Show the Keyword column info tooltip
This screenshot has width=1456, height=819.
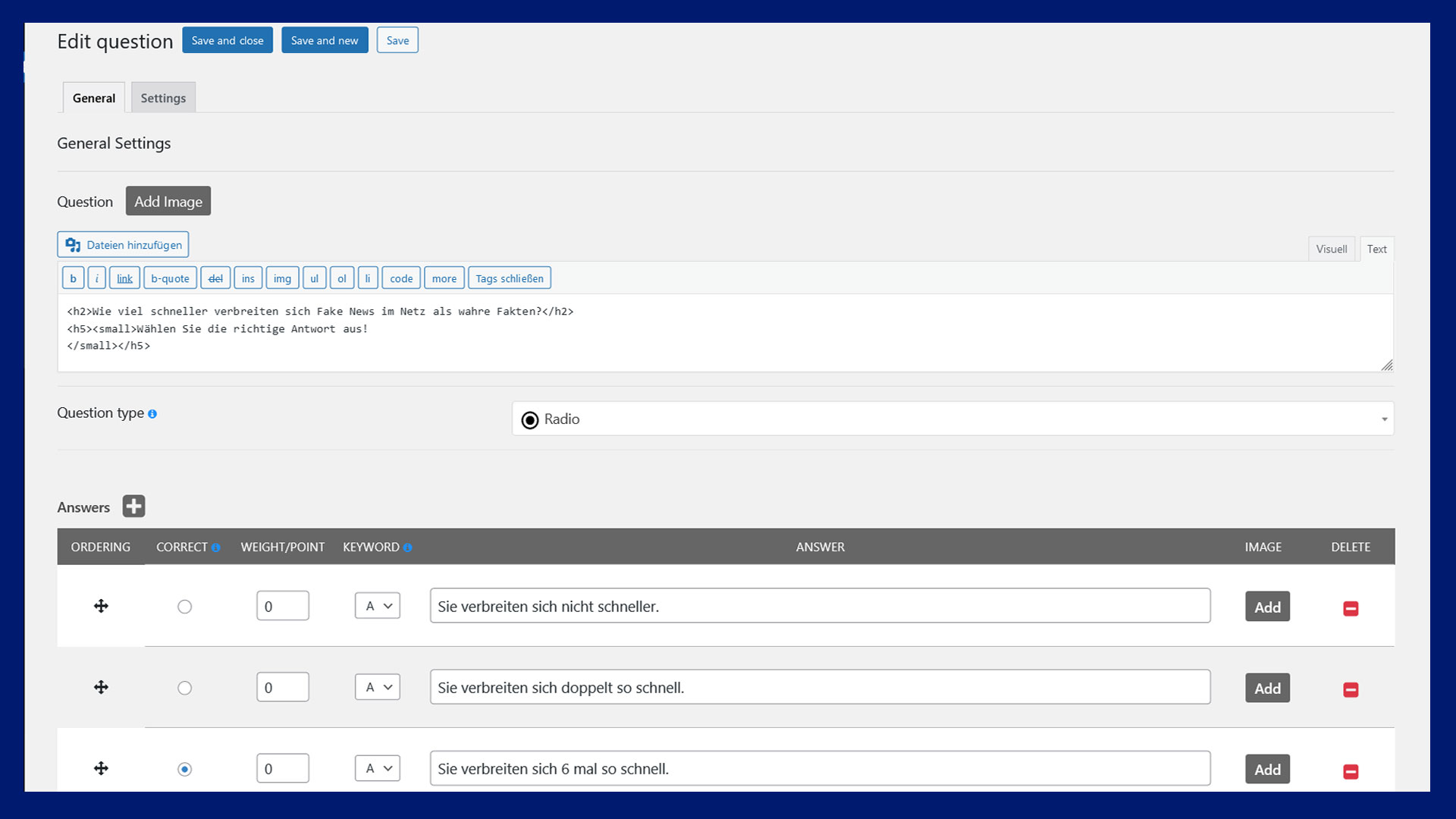[x=407, y=548]
